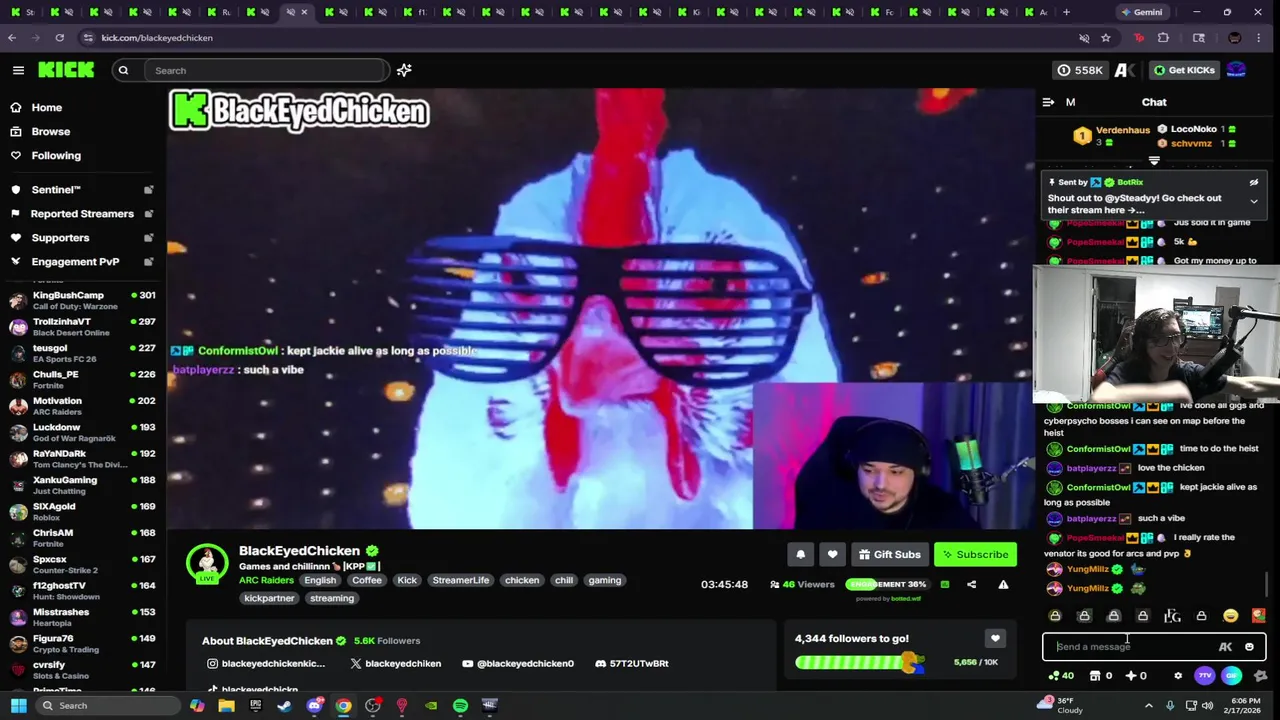
Task: Click heart on followers goal card
Action: [995, 638]
